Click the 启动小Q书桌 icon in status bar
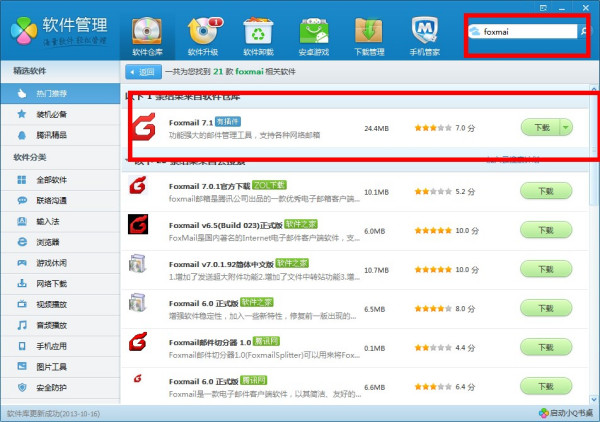This screenshot has height=422, width=600. pyautogui.click(x=544, y=413)
